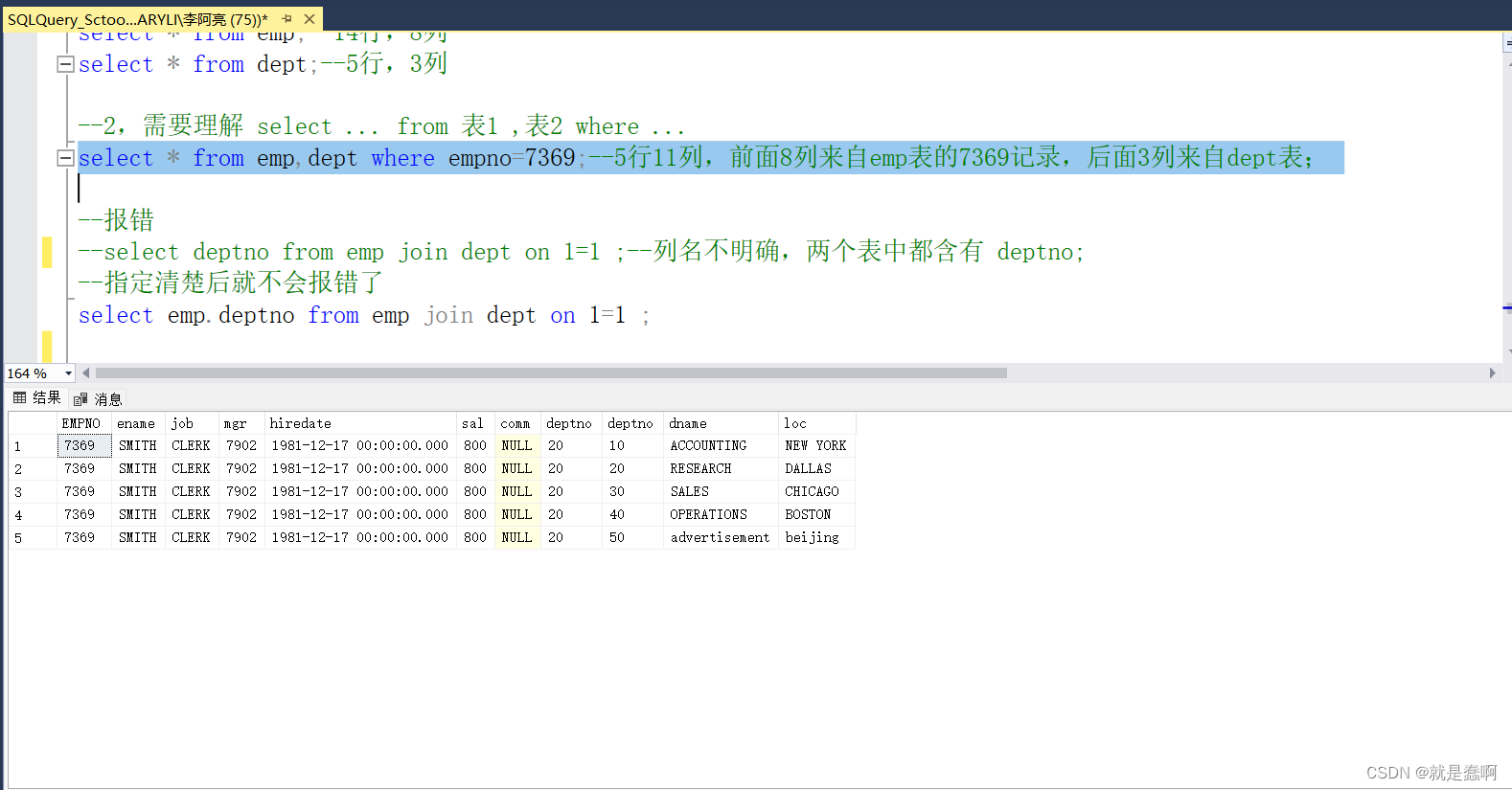Click the BOSTON loc cell
The height and width of the screenshot is (790, 1512).
coord(815,515)
